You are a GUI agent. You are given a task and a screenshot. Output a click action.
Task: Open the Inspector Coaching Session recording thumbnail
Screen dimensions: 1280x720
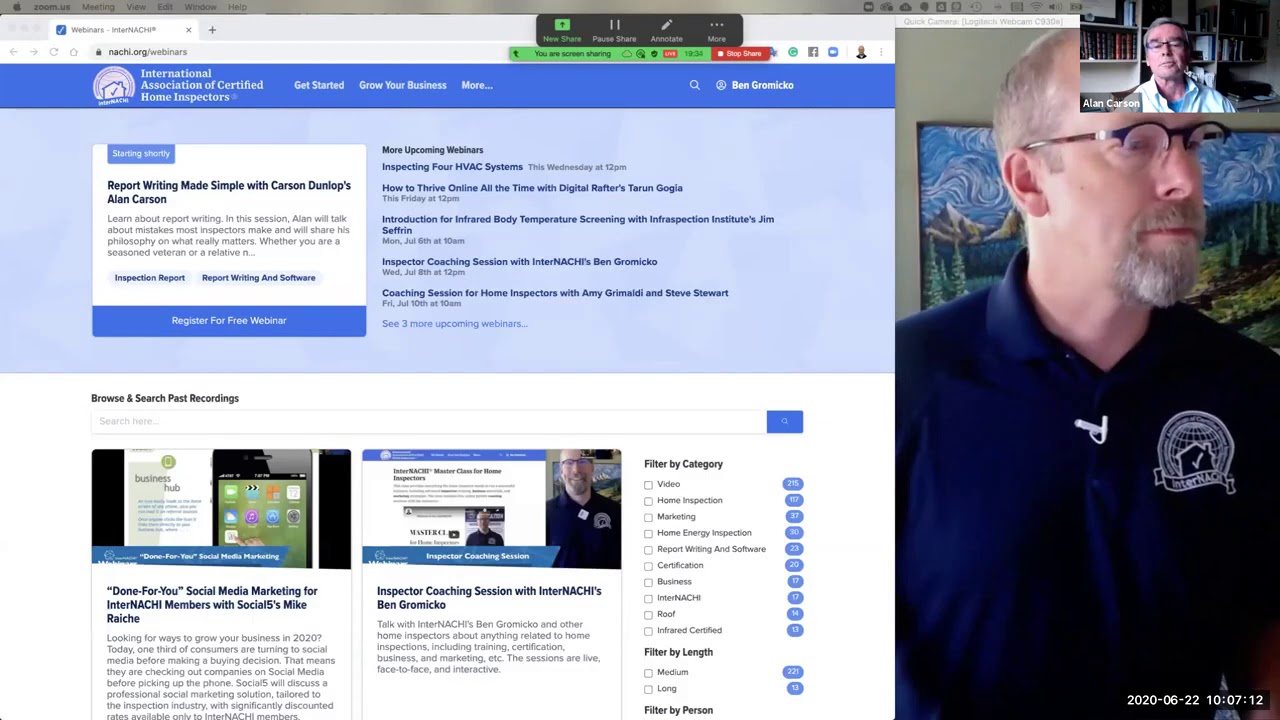point(491,509)
